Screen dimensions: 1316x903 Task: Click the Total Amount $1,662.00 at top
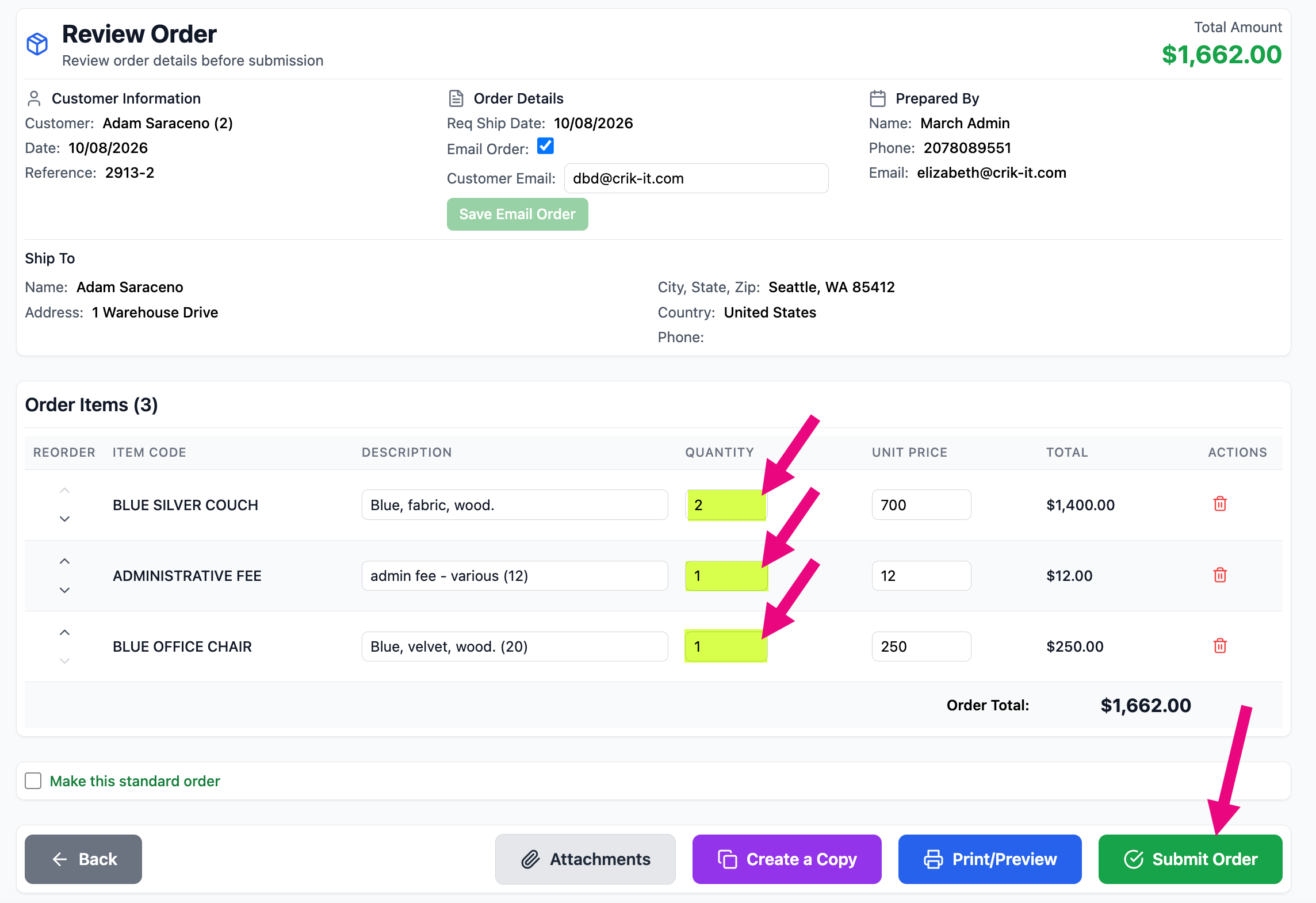coord(1221,55)
